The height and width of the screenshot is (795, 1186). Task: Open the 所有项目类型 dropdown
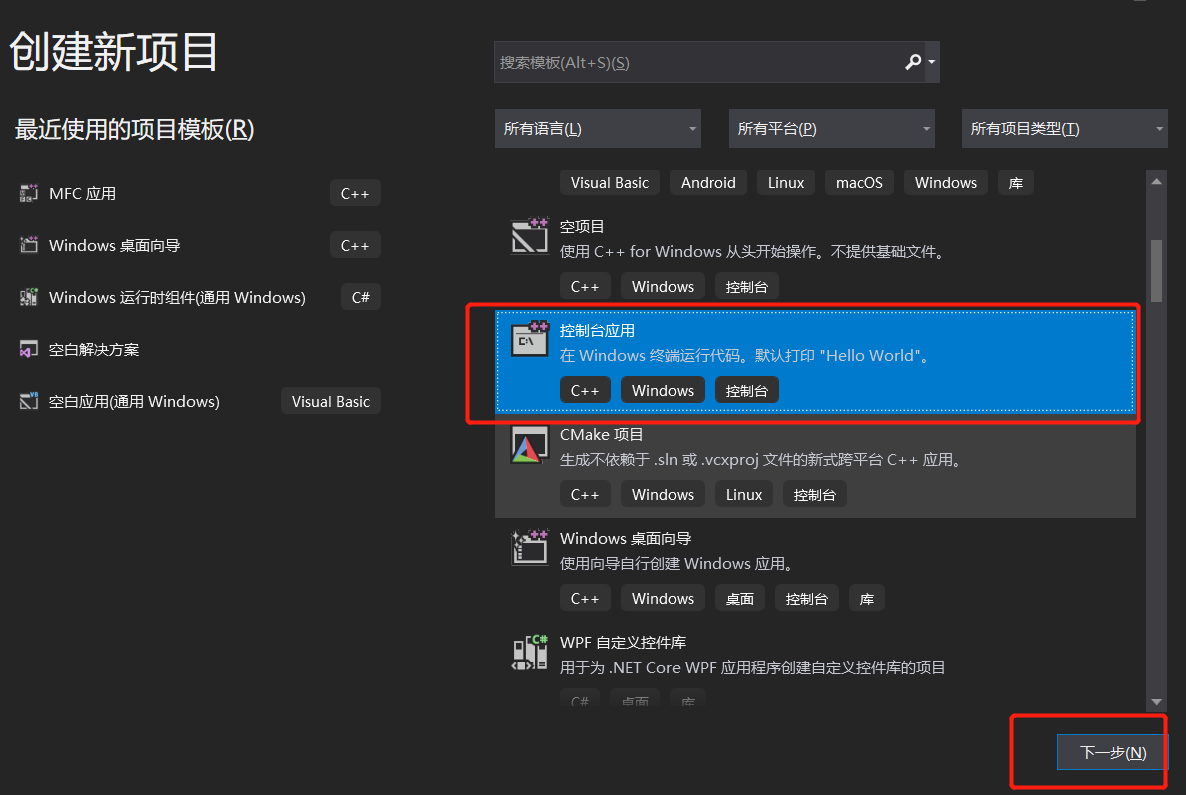tap(1064, 129)
